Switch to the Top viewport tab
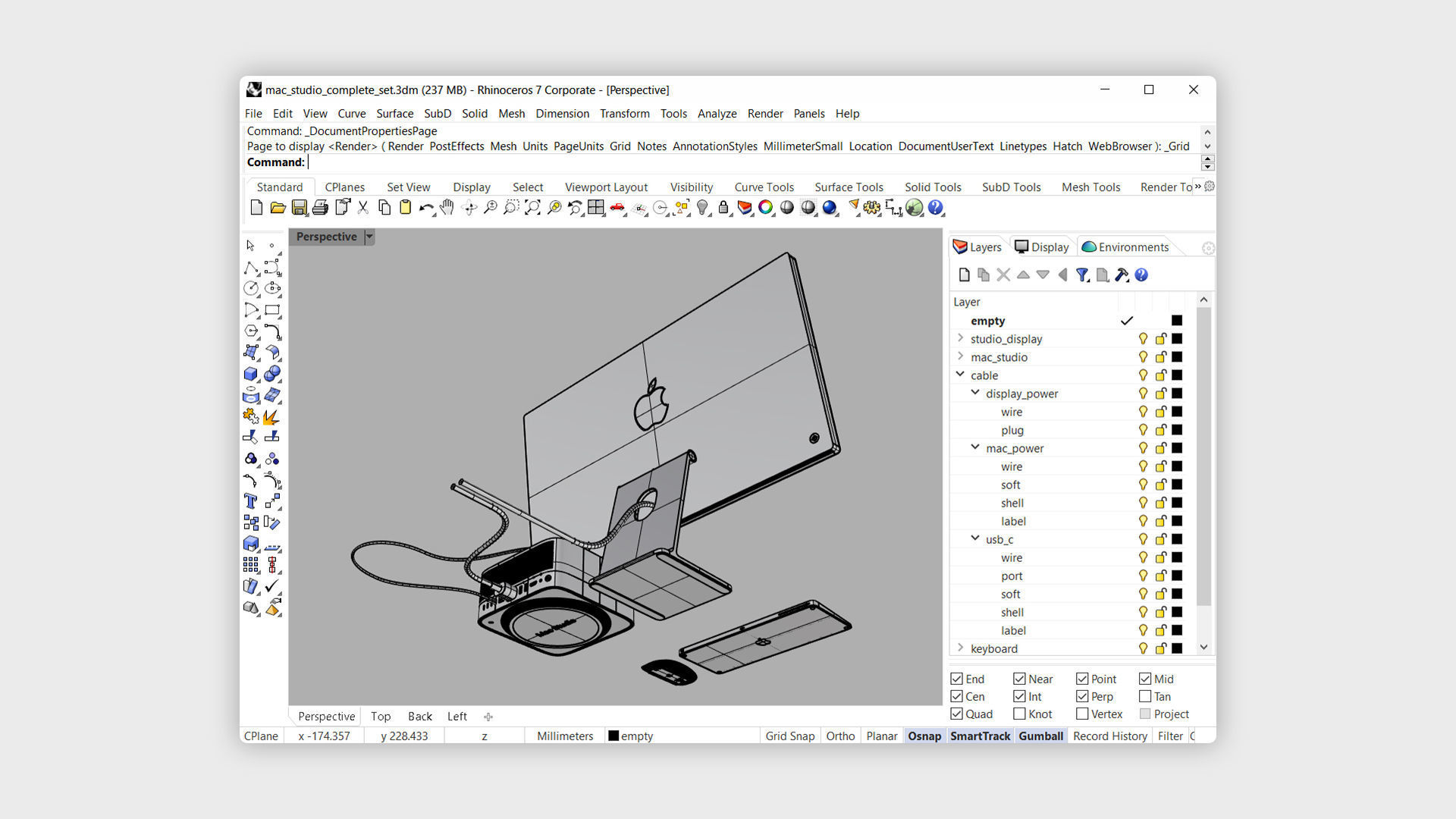1456x819 pixels. (381, 717)
